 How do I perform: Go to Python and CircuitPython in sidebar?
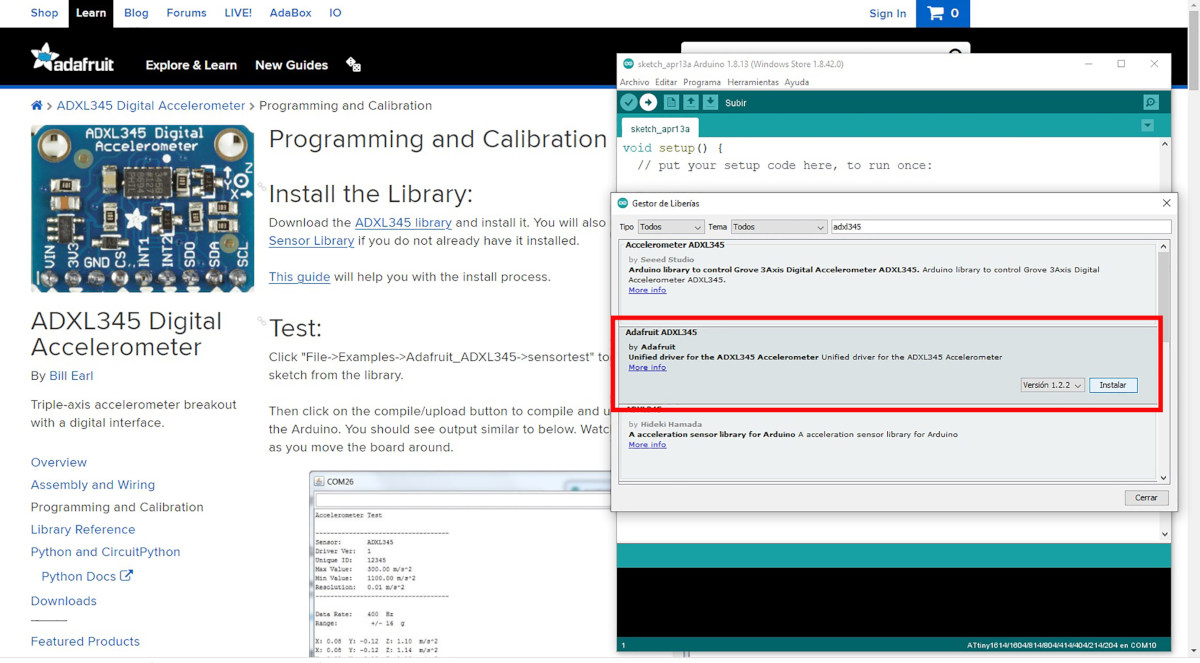pos(106,551)
